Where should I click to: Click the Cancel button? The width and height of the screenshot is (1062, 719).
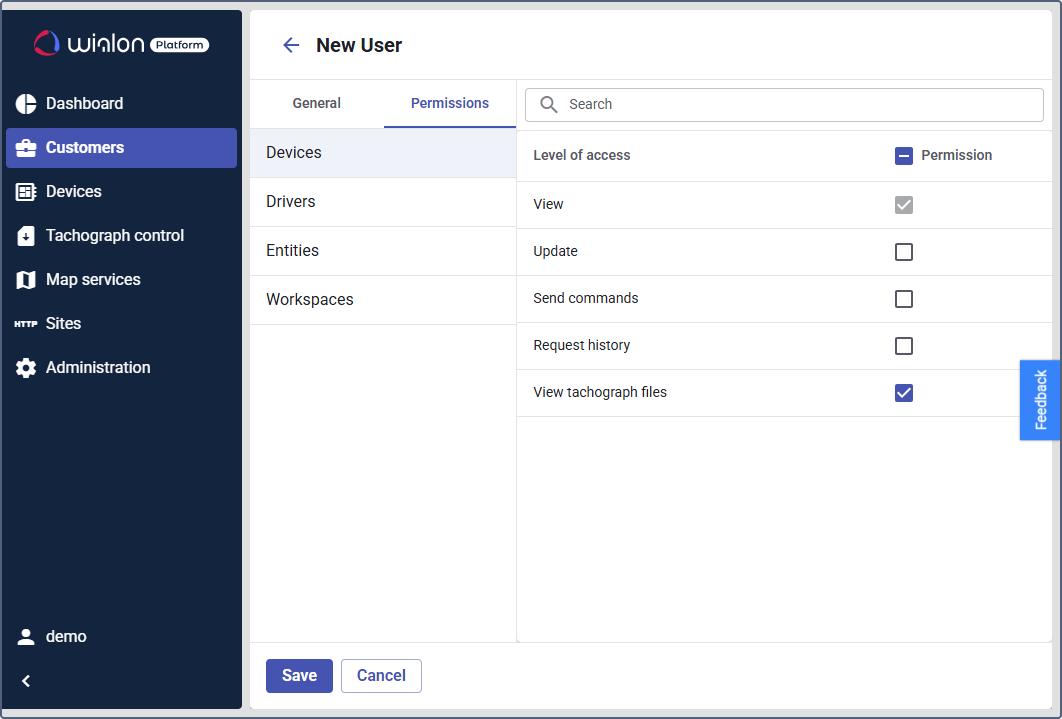(x=381, y=676)
